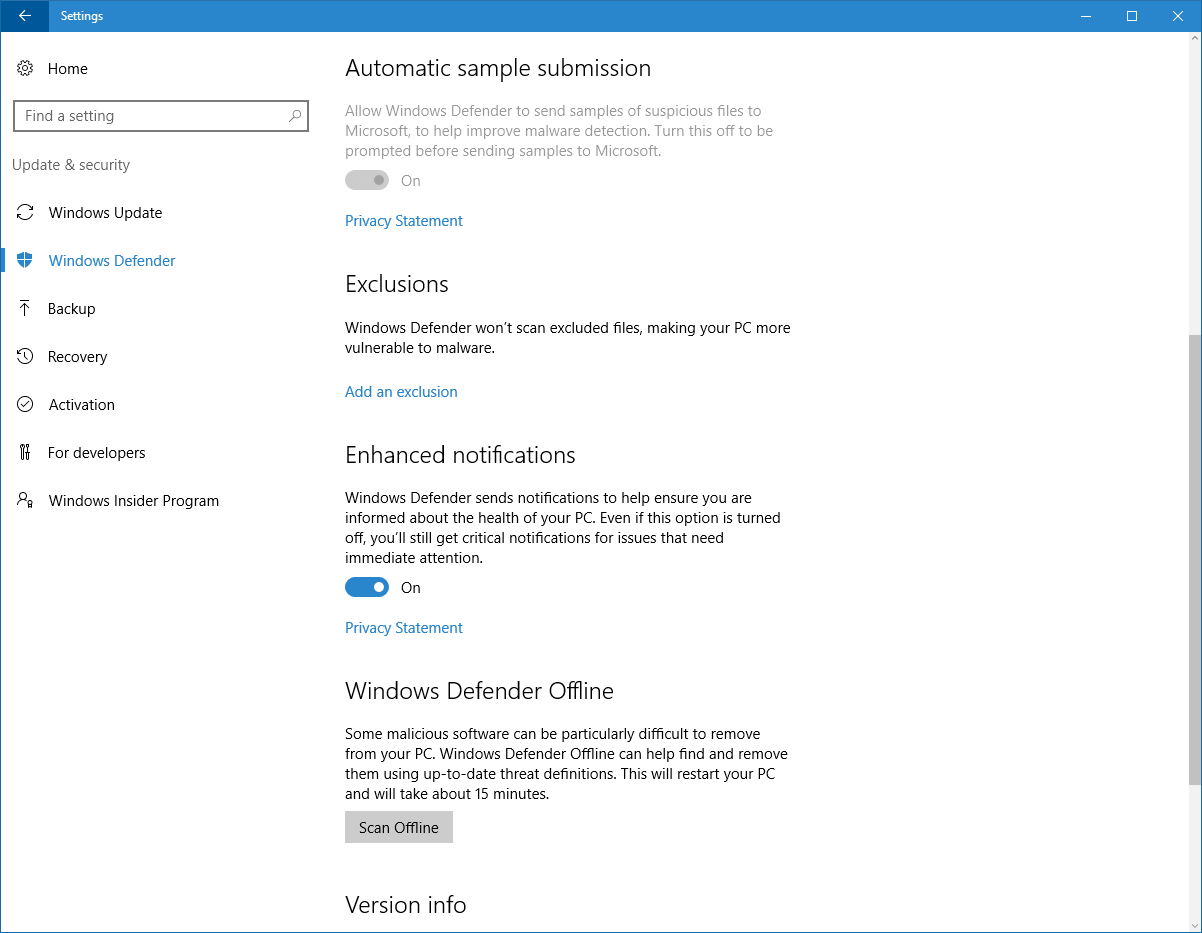Click the back arrow in title bar
1202x933 pixels.
point(25,16)
